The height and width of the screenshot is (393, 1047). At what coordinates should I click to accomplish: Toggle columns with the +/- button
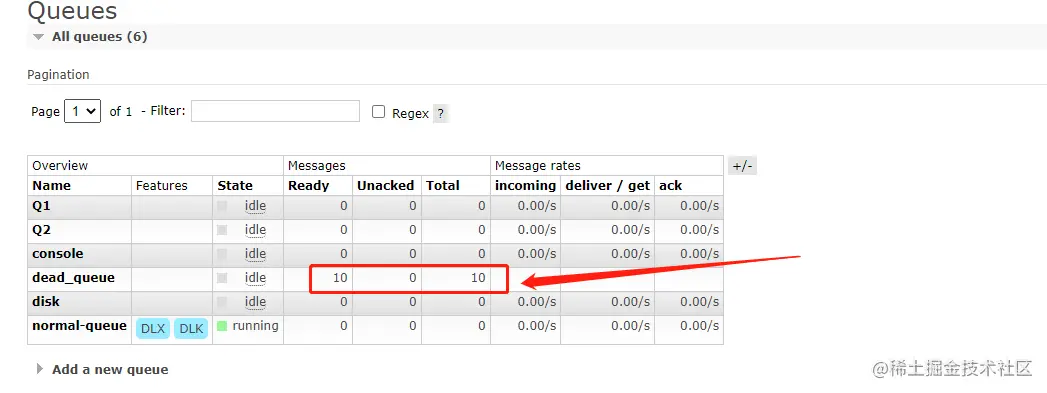point(742,165)
